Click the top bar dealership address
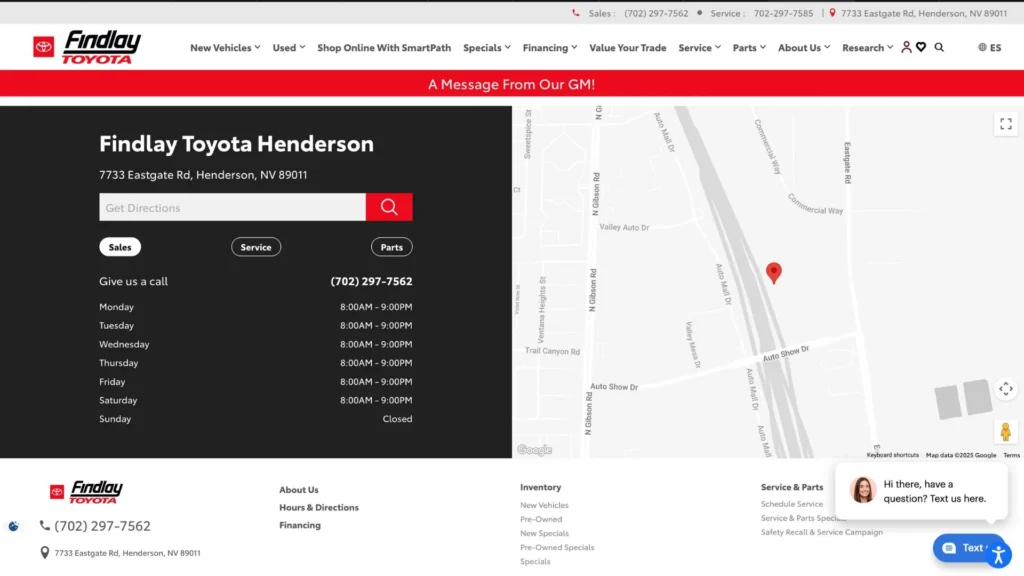The width and height of the screenshot is (1024, 576). click(x=923, y=13)
